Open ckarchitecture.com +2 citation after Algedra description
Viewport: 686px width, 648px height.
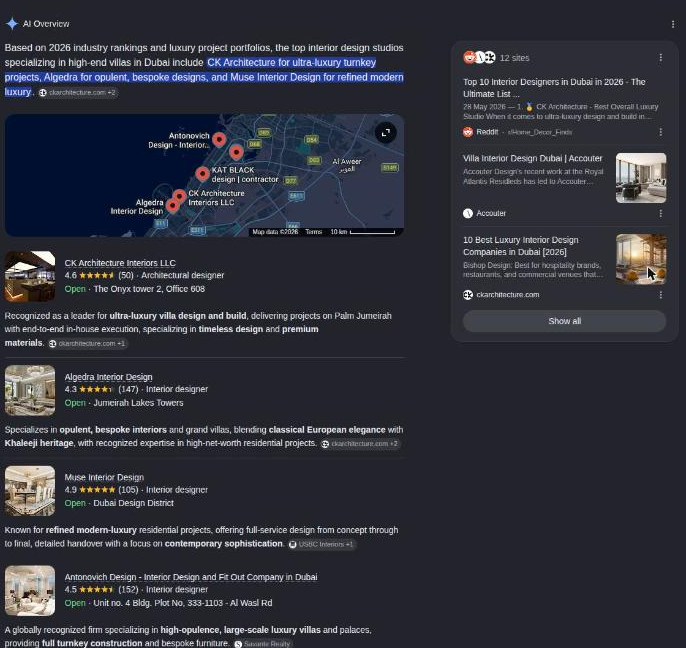(360, 444)
